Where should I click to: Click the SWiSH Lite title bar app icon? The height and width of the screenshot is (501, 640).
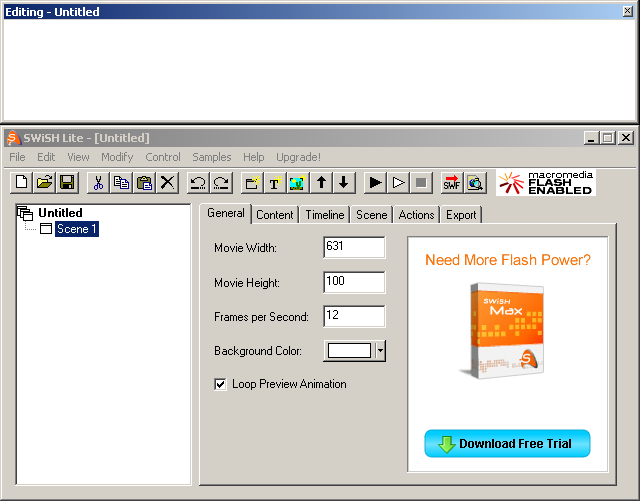click(13, 138)
